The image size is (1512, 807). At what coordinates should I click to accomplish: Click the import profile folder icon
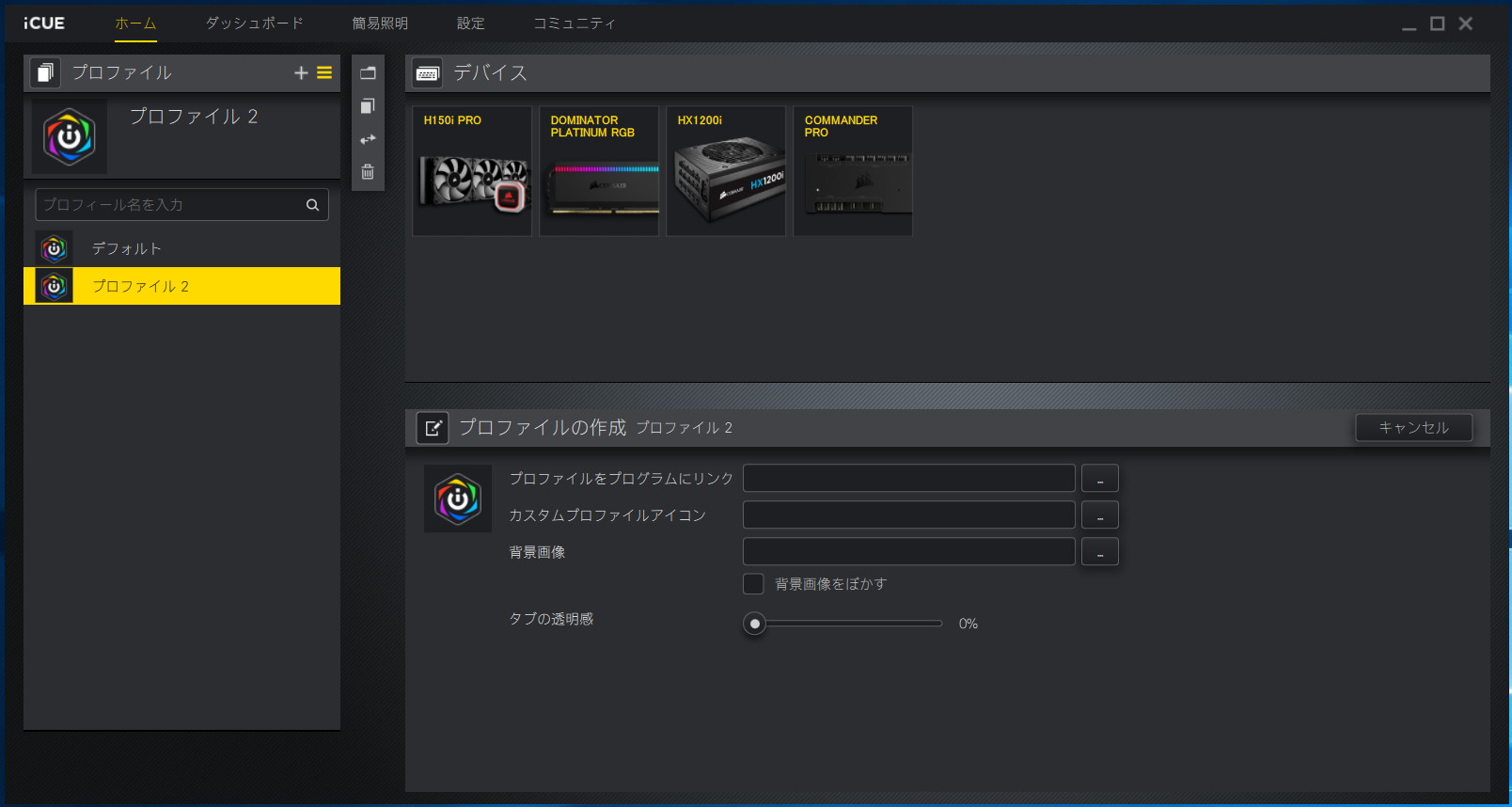pos(368,72)
